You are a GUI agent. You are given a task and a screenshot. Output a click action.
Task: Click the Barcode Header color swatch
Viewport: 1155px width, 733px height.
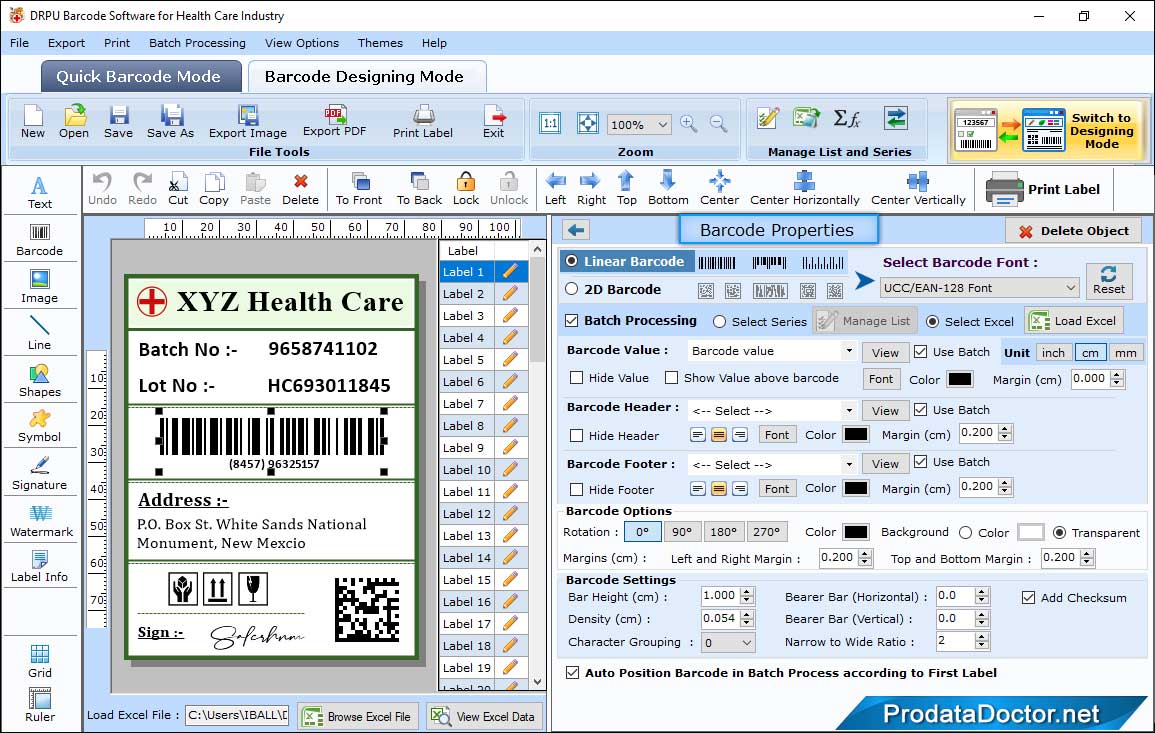(855, 435)
